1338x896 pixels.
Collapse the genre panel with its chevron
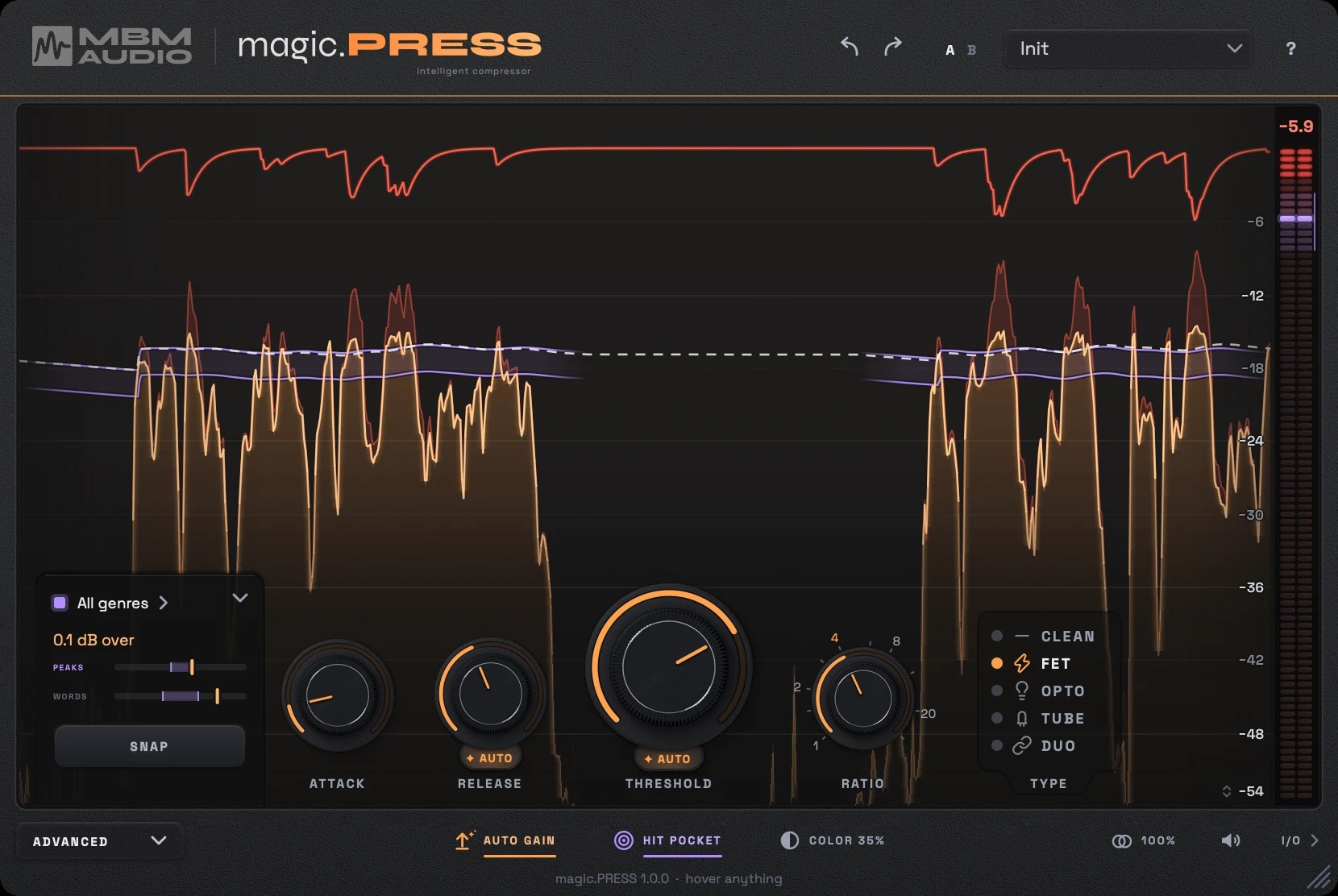point(240,598)
